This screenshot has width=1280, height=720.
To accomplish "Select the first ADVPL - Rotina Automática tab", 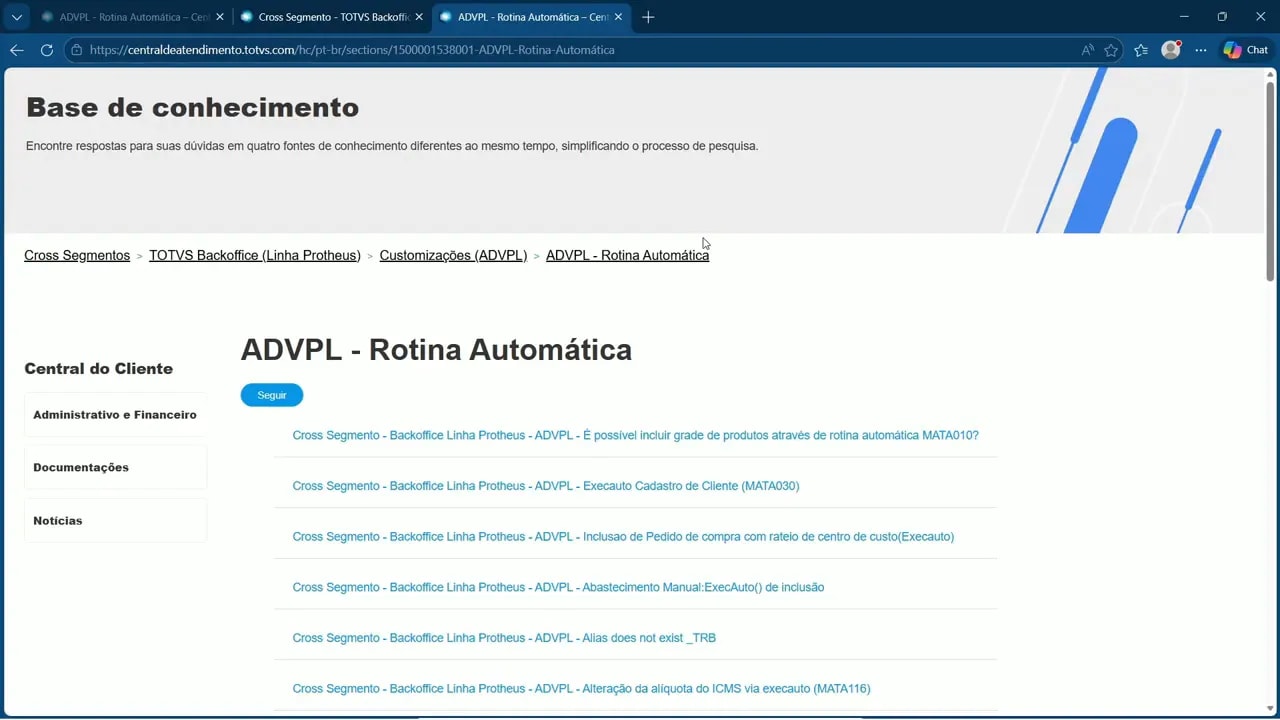I will (x=130, y=16).
